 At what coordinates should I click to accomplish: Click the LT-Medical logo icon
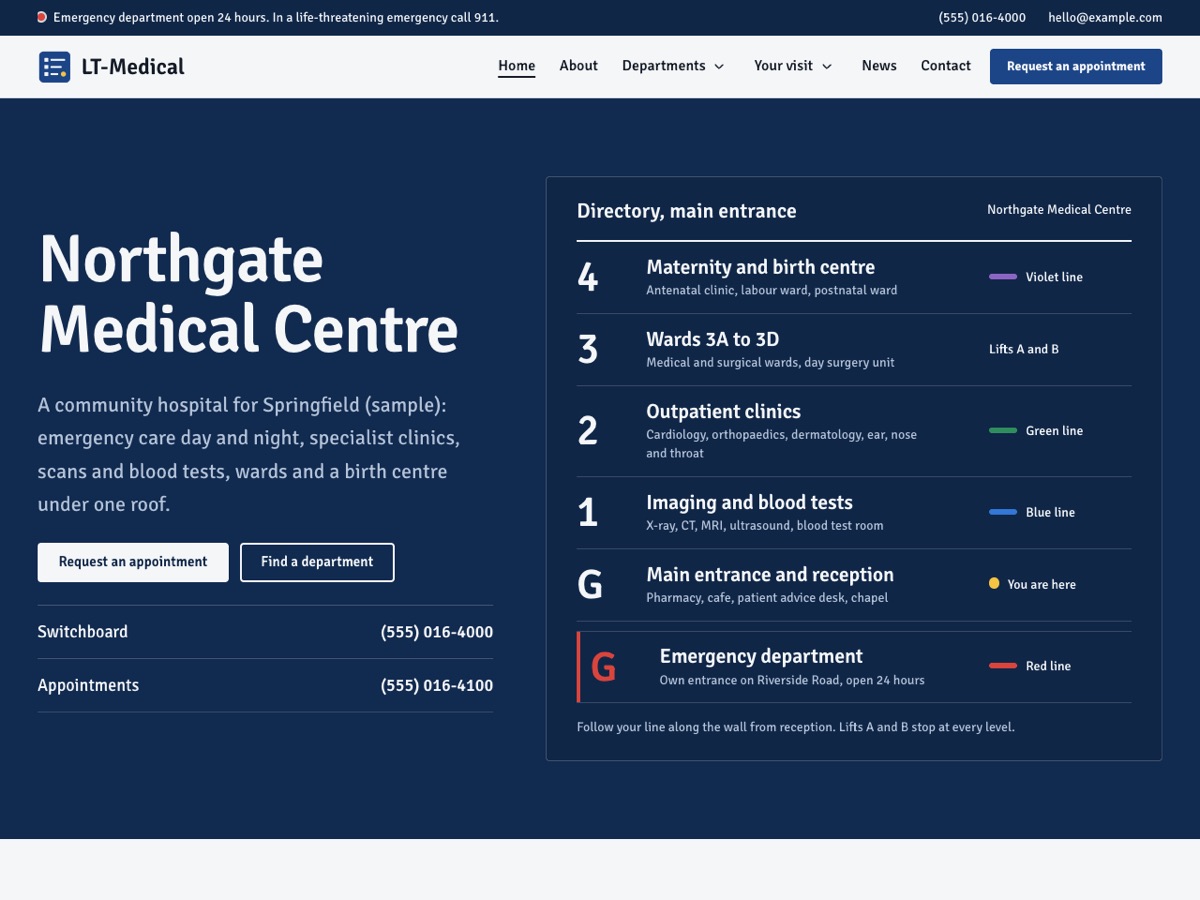(54, 67)
